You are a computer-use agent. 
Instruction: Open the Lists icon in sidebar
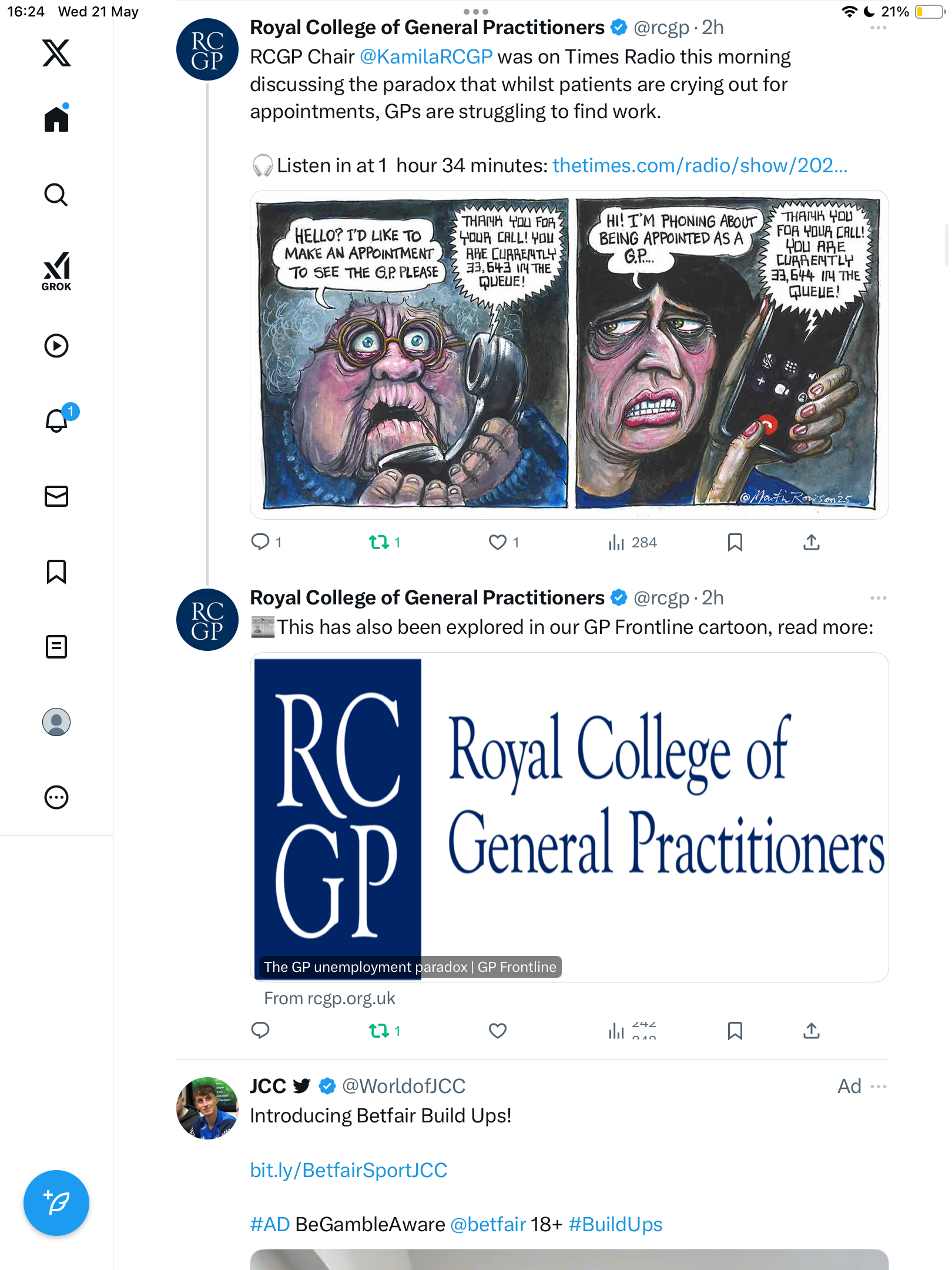tap(56, 647)
